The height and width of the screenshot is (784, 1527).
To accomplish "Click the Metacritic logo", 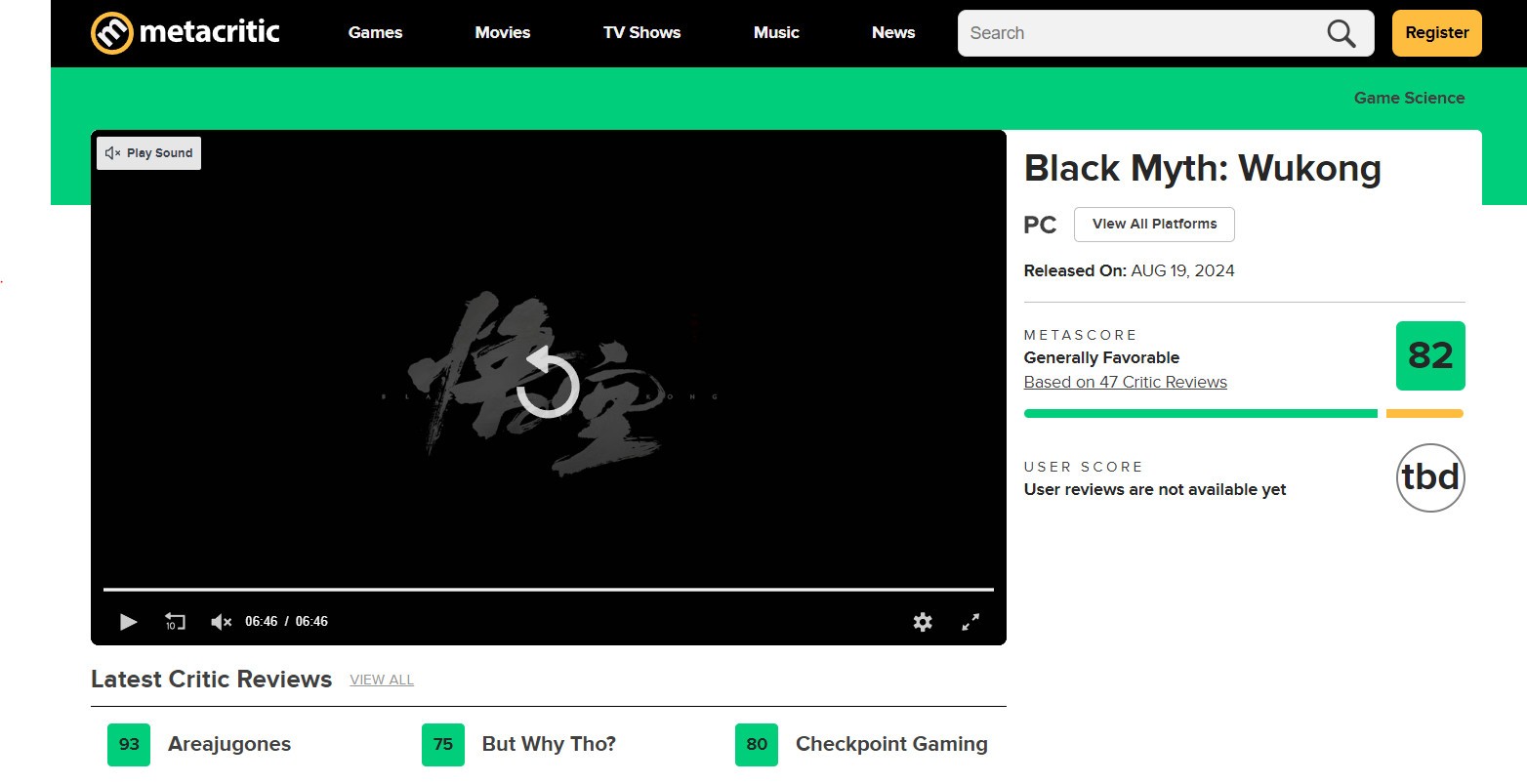I will click(x=186, y=33).
